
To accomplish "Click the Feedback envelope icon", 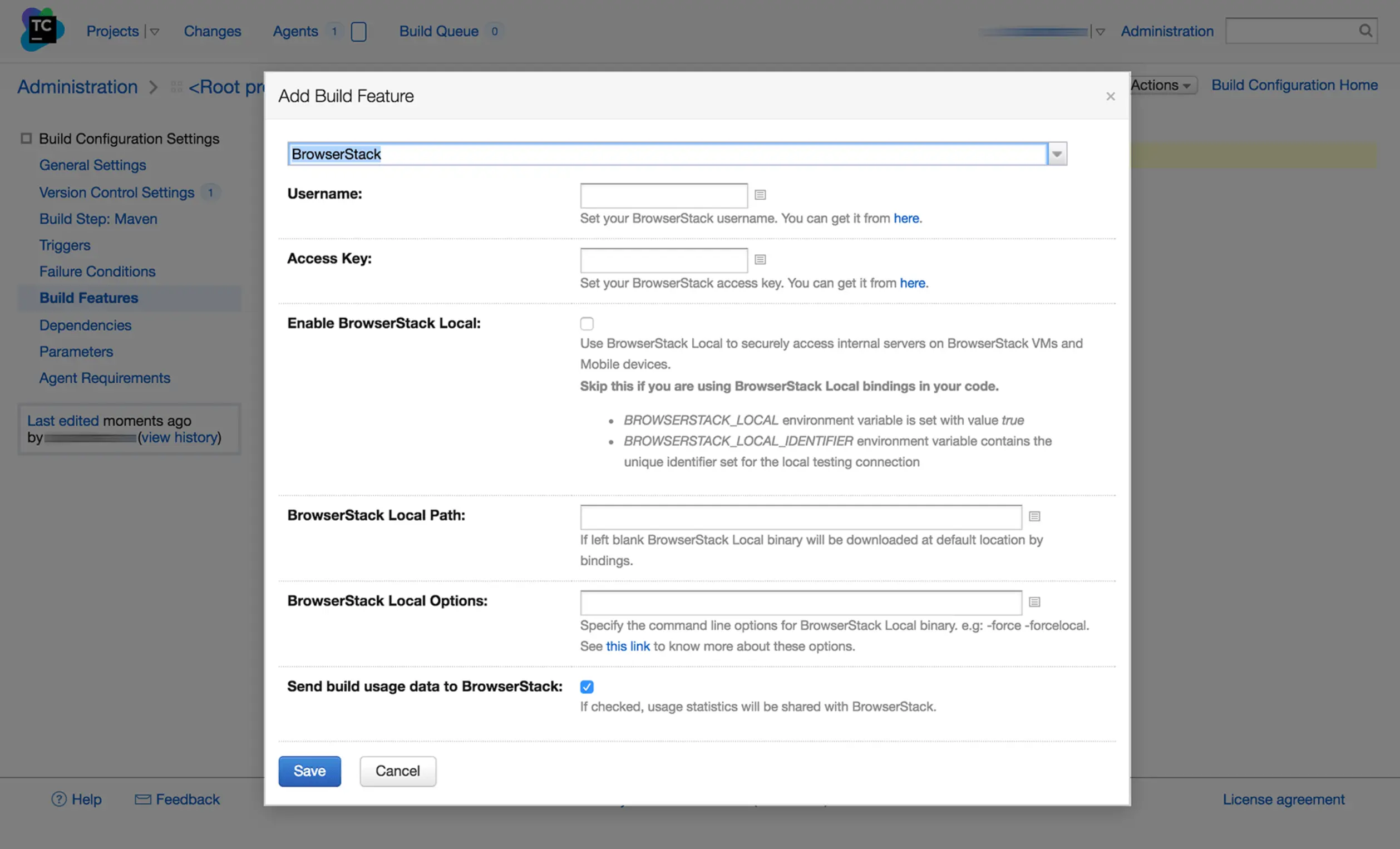I will (x=142, y=799).
